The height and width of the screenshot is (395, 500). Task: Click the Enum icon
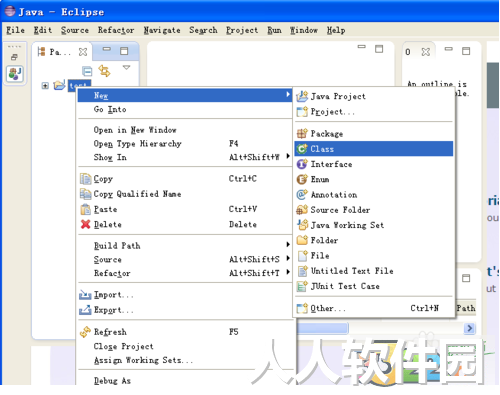click(302, 179)
